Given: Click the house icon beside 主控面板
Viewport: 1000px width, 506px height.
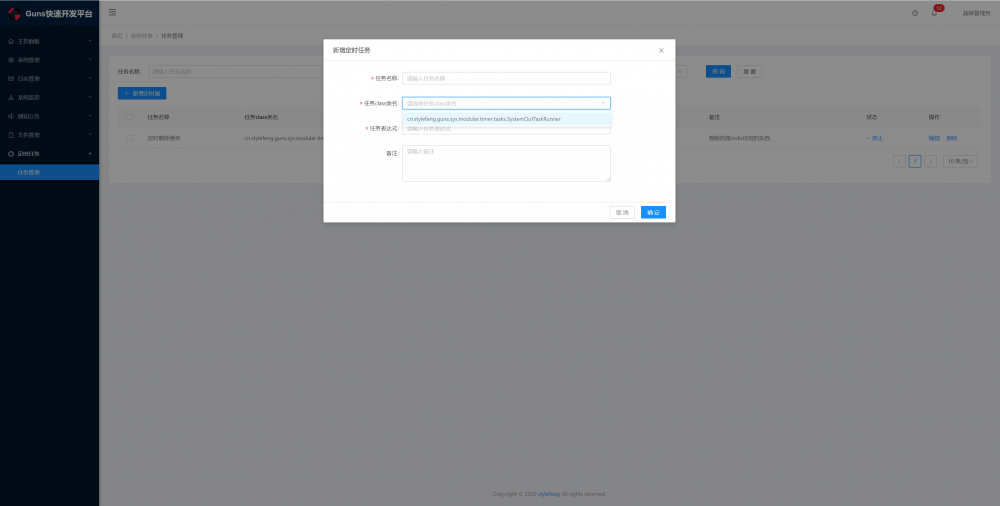Looking at the screenshot, I should click(x=11, y=41).
